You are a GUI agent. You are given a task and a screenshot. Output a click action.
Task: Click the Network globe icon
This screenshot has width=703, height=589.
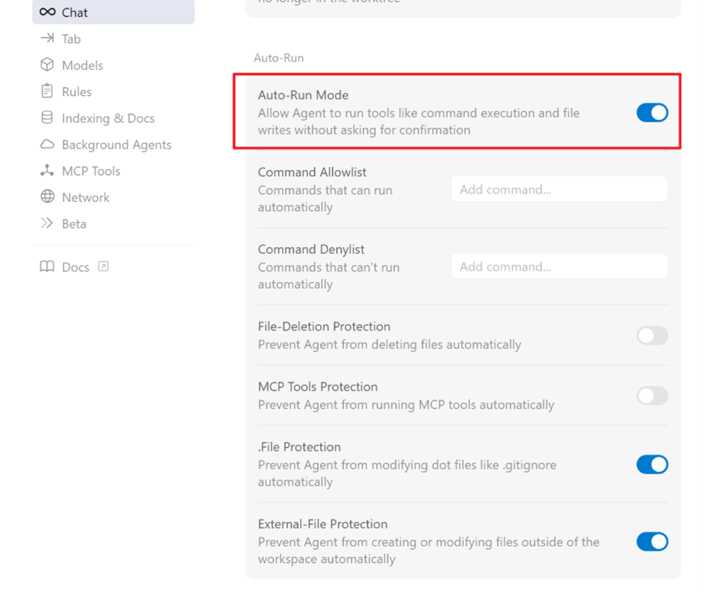coord(47,197)
